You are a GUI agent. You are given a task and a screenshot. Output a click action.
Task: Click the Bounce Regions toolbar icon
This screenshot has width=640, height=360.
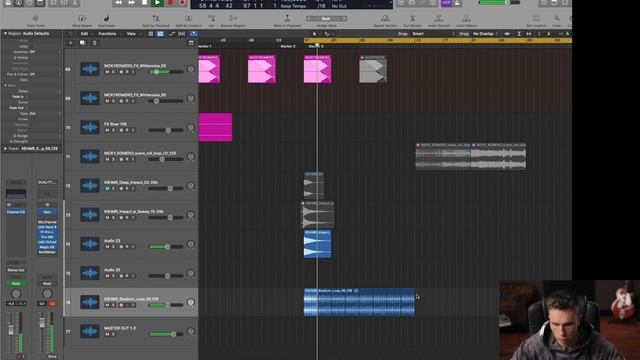(x=233, y=18)
